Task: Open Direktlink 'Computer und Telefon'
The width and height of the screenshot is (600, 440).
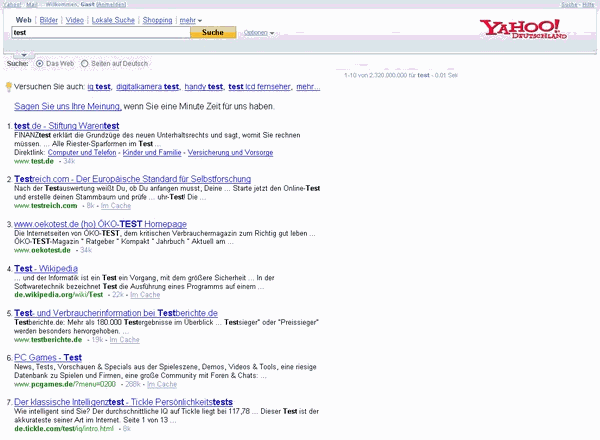Action: click(x=82, y=153)
